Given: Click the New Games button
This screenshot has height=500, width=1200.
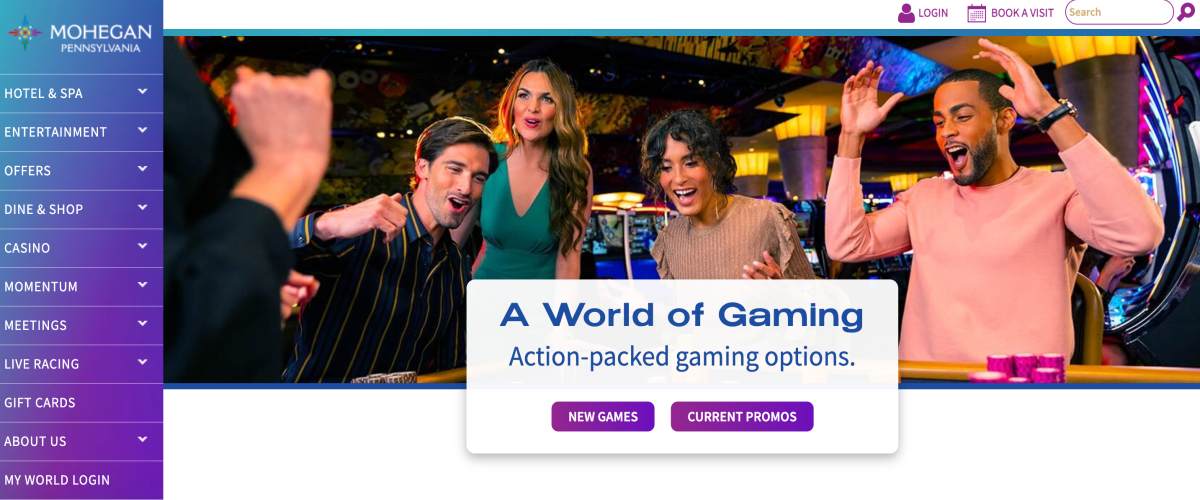Looking at the screenshot, I should pyautogui.click(x=603, y=417).
